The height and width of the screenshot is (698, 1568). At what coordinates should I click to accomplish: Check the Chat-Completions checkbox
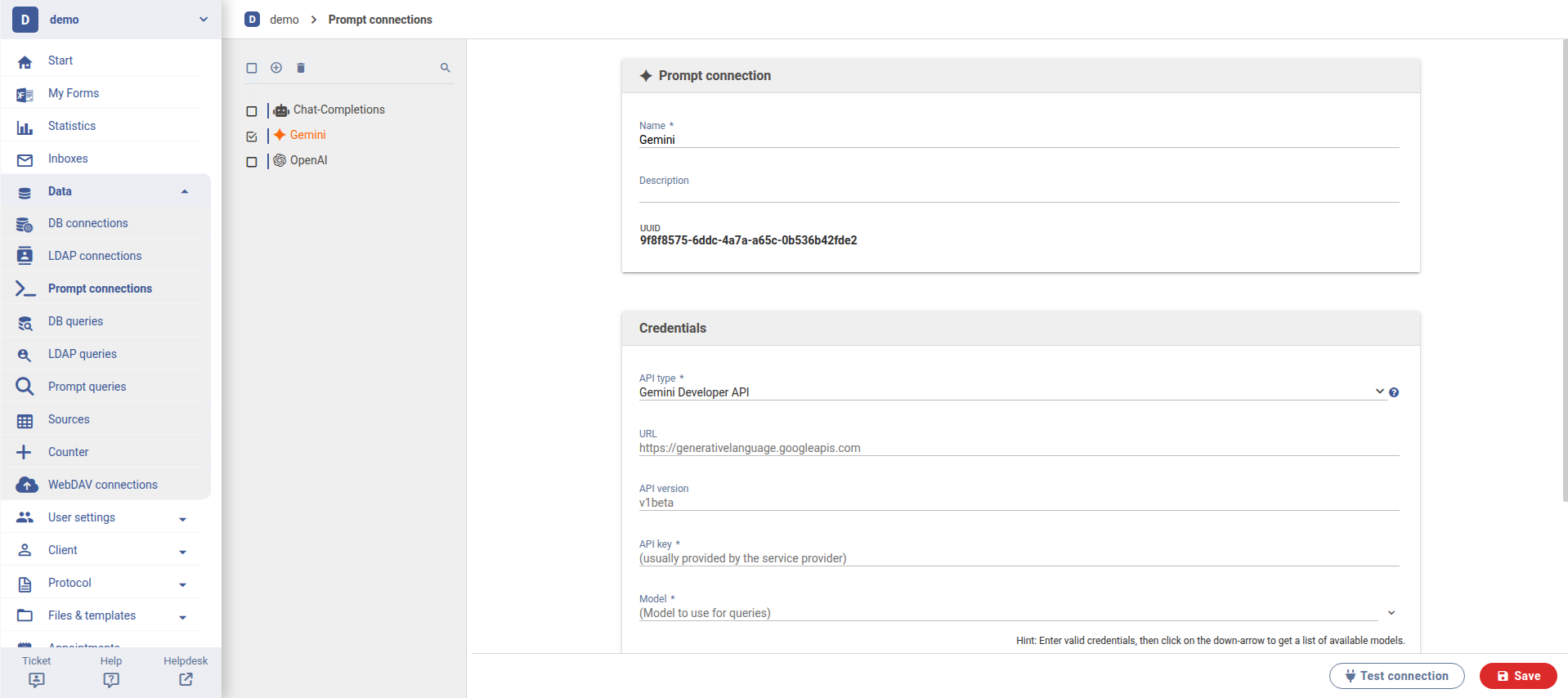click(252, 111)
